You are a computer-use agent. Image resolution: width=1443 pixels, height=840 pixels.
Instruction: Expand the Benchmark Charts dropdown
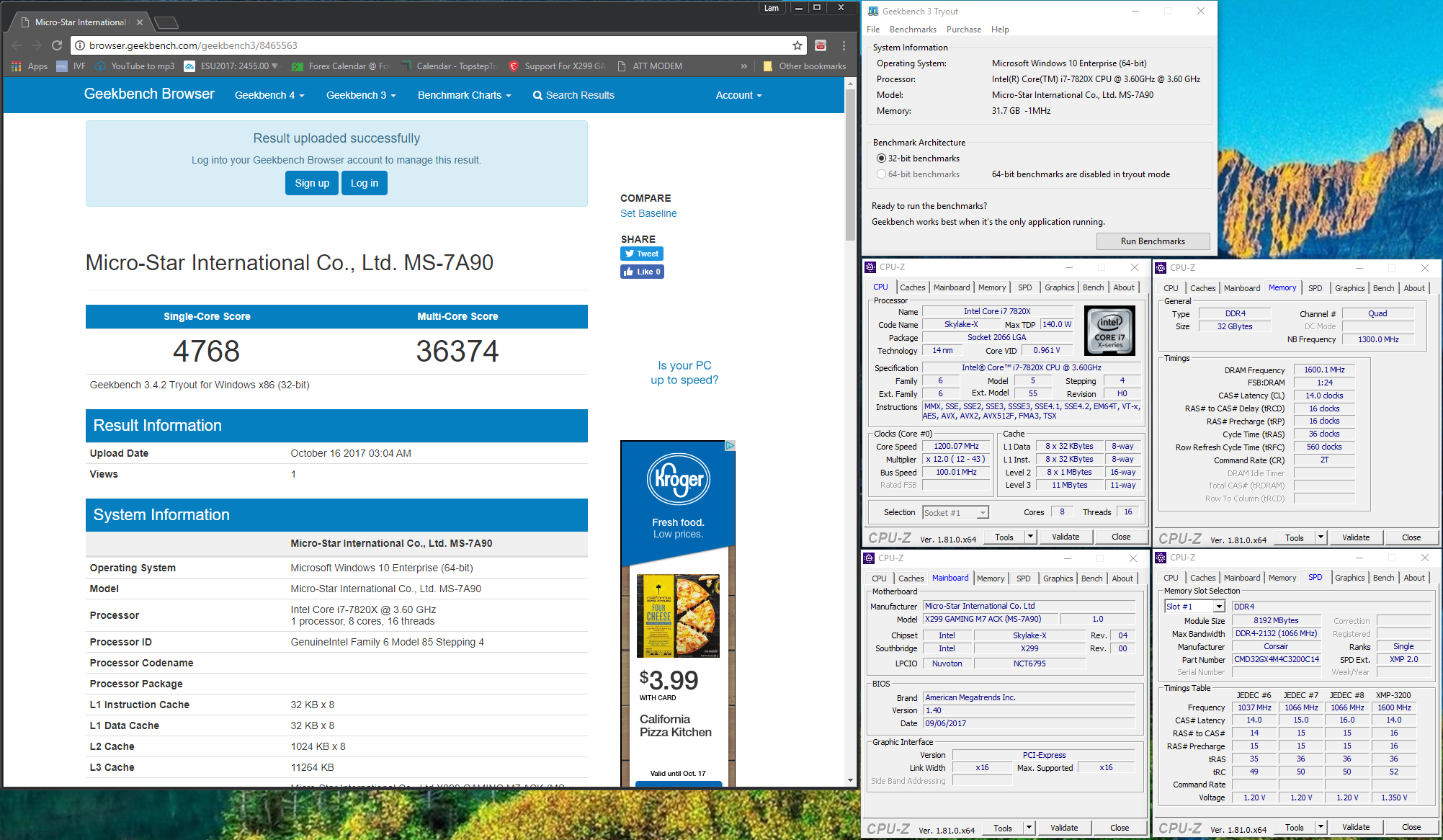click(464, 95)
